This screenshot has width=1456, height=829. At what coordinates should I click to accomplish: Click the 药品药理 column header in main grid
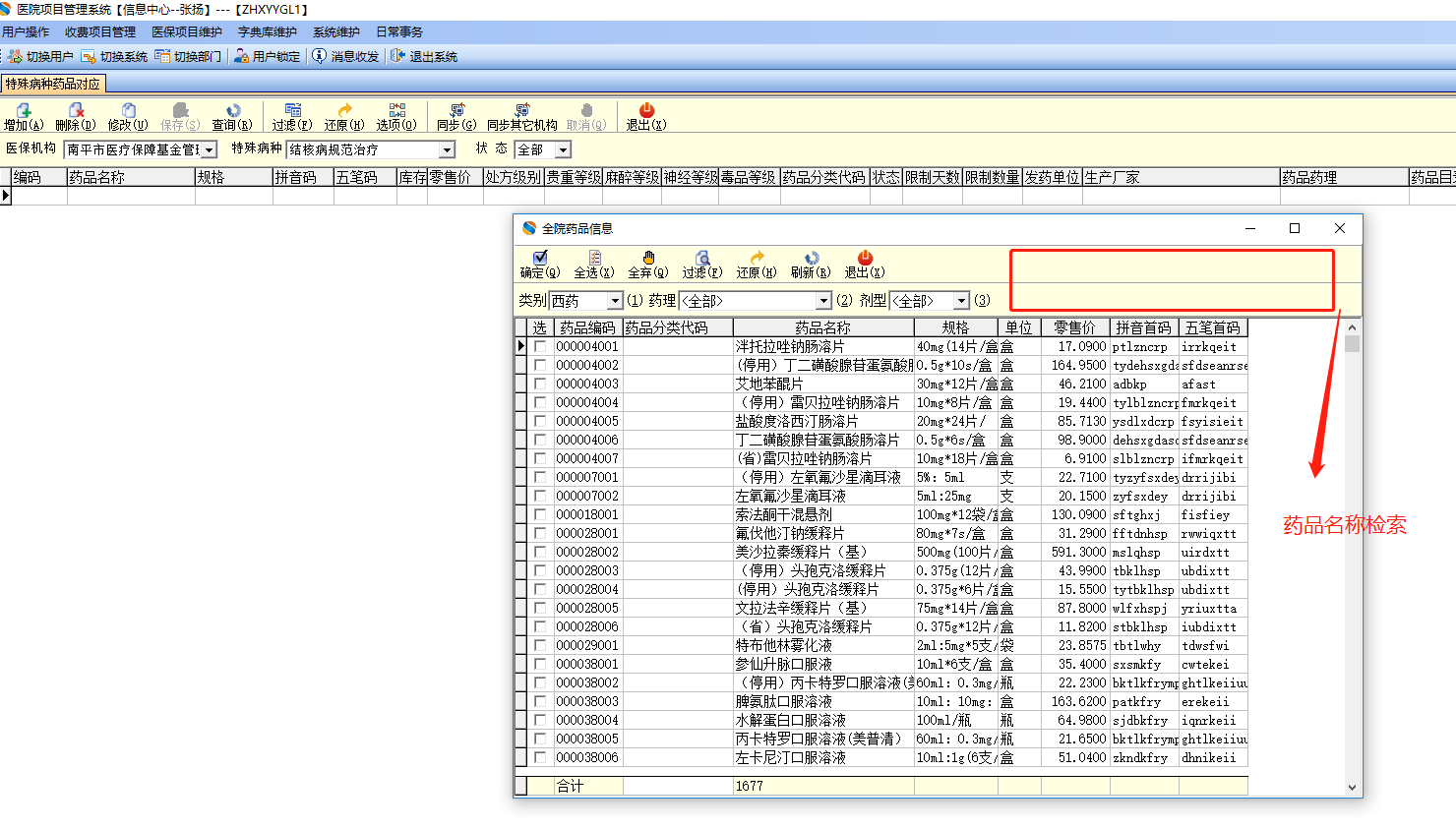coord(1344,177)
